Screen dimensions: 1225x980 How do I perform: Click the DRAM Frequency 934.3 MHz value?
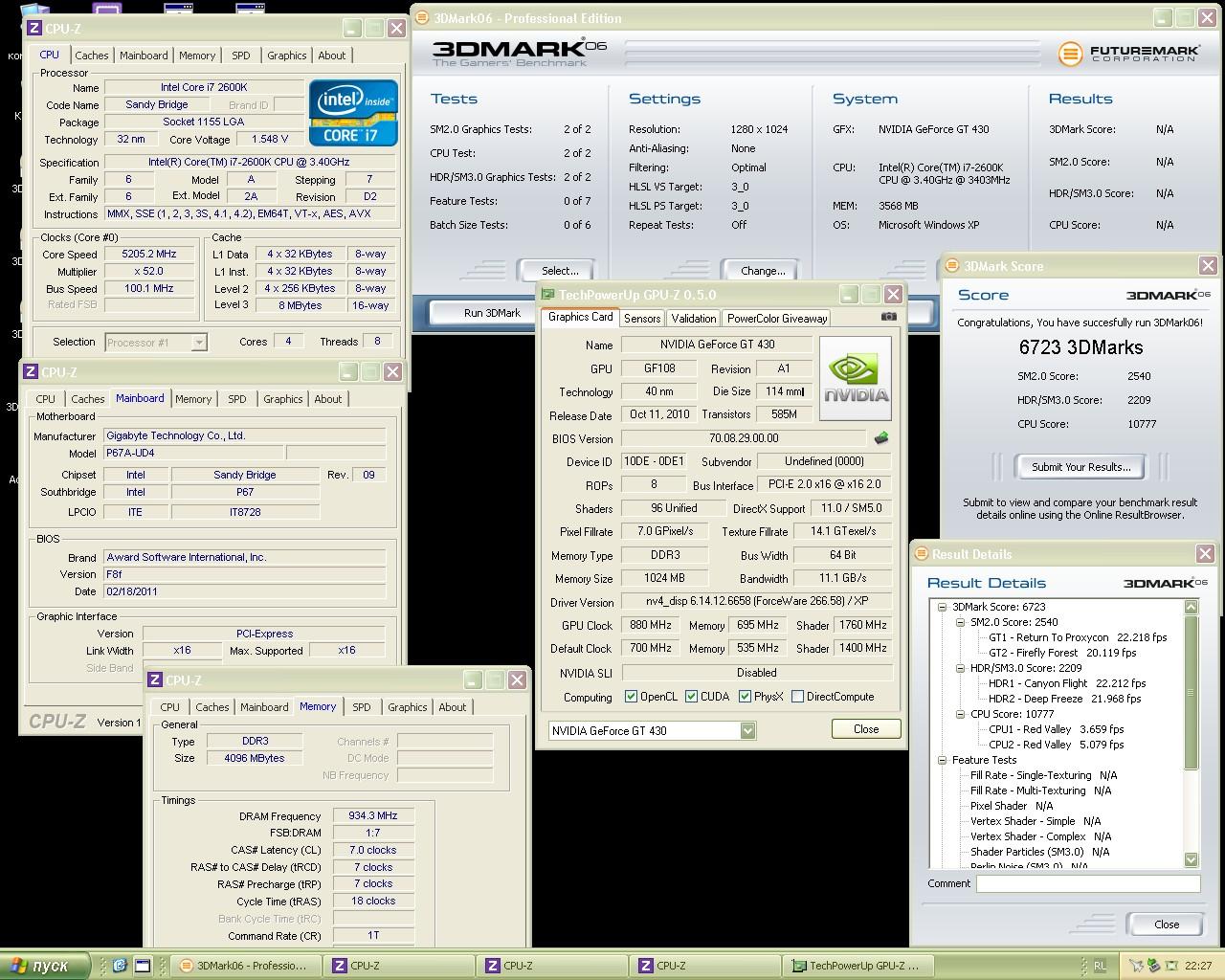(x=373, y=816)
